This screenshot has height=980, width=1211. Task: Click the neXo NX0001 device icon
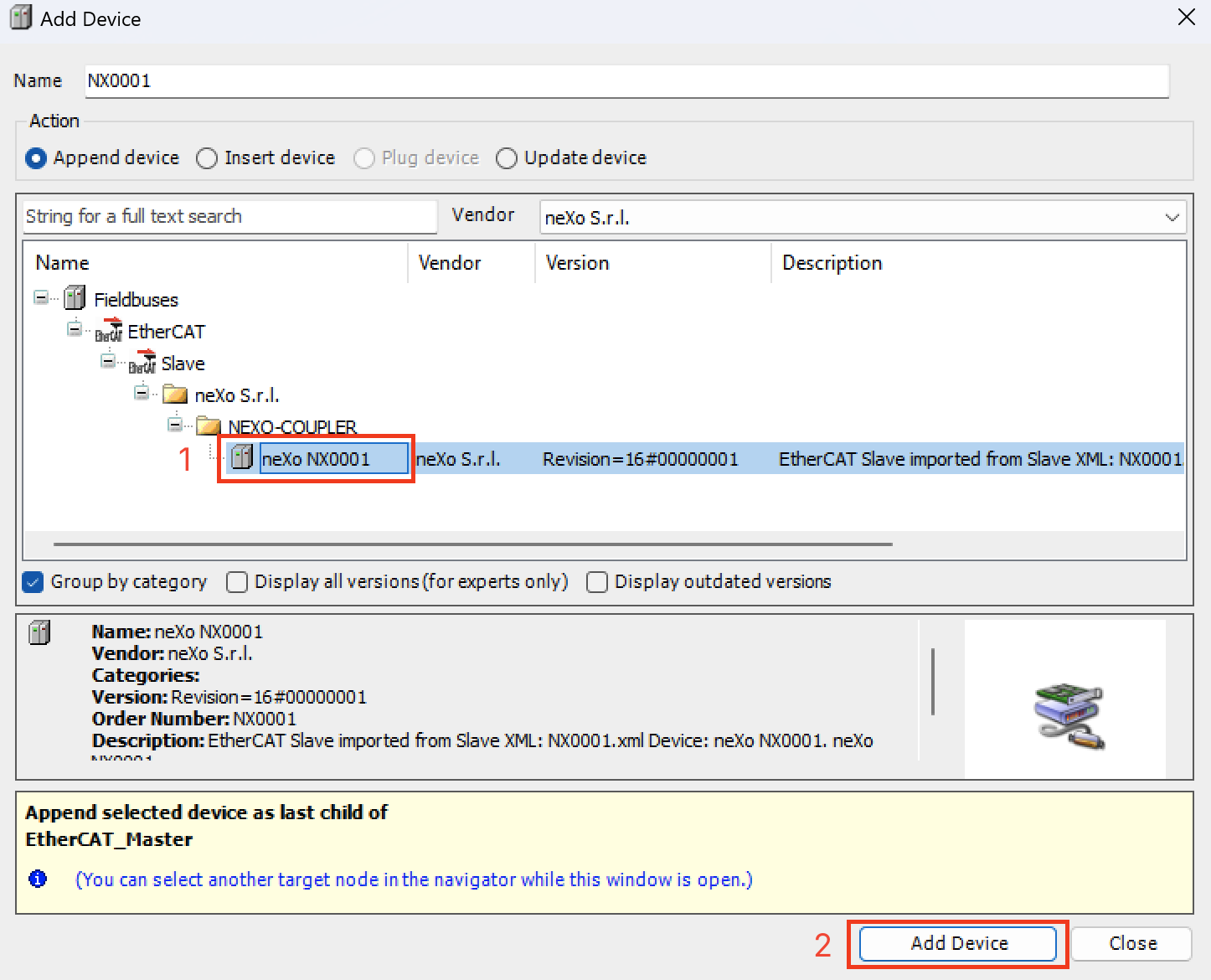[242, 457]
